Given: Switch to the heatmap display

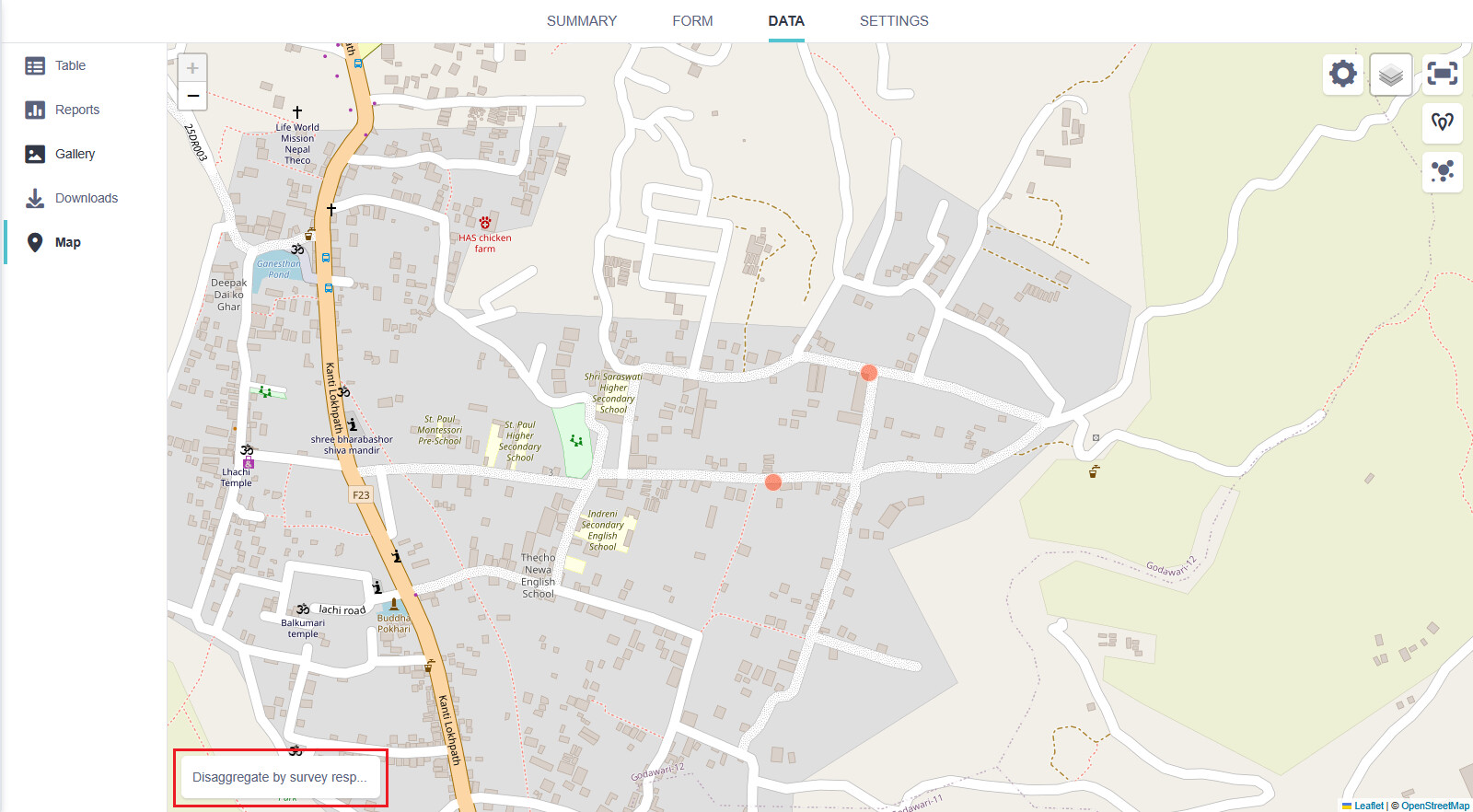Looking at the screenshot, I should (x=1442, y=122).
